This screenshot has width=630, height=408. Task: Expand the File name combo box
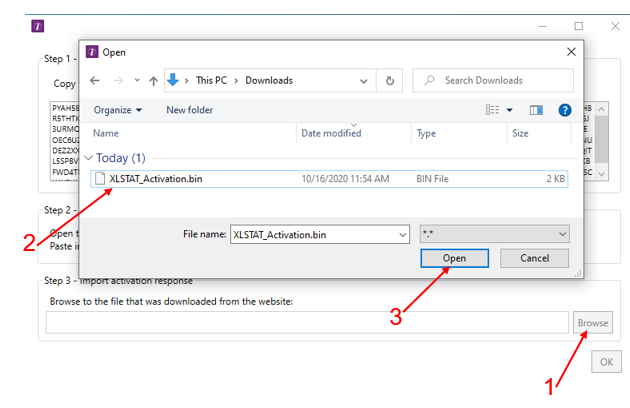pyautogui.click(x=402, y=233)
